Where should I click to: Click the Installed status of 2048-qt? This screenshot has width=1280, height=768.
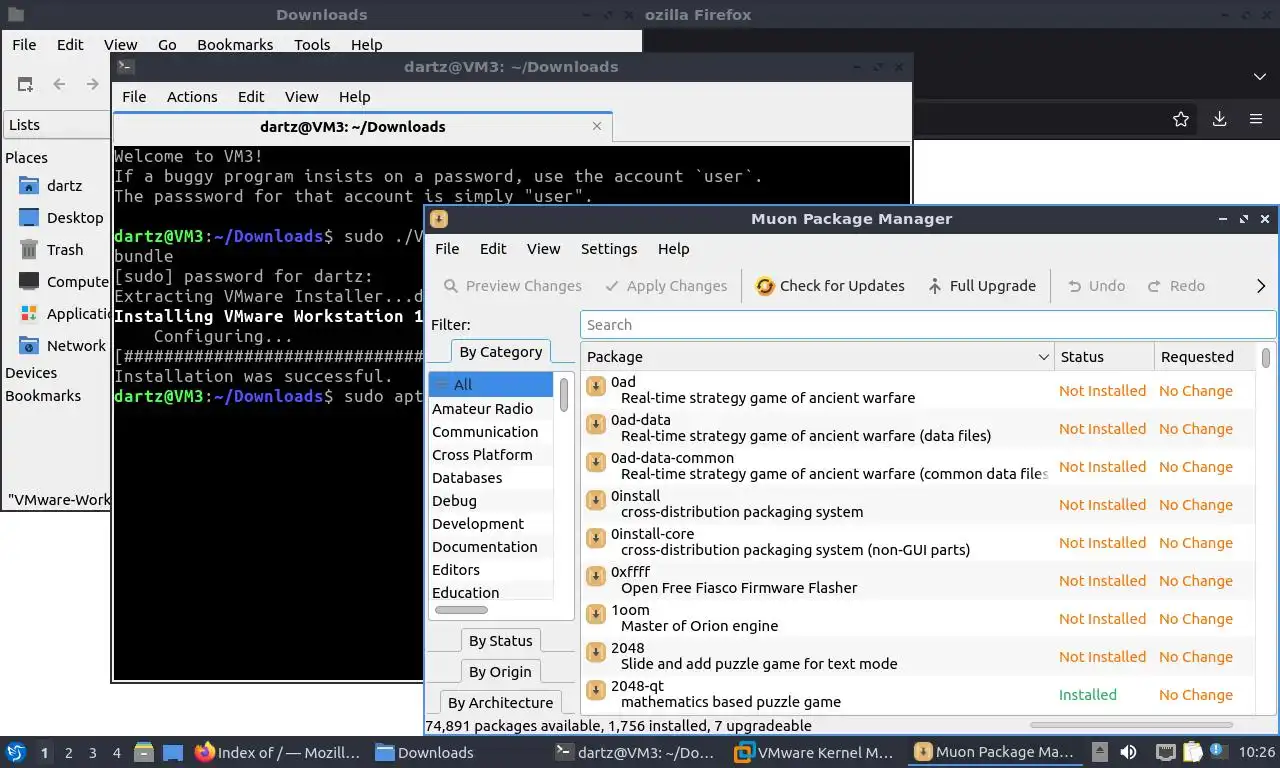[x=1087, y=695]
